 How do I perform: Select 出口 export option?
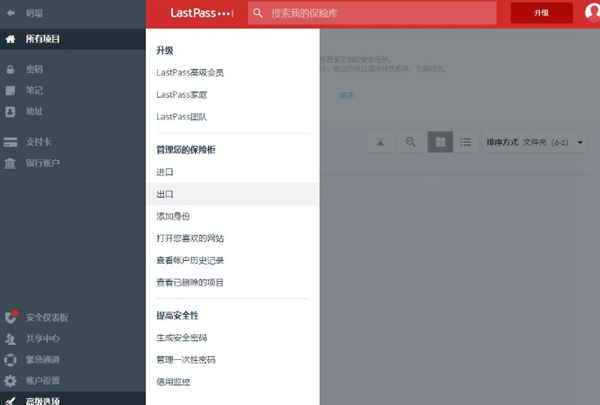click(232, 194)
